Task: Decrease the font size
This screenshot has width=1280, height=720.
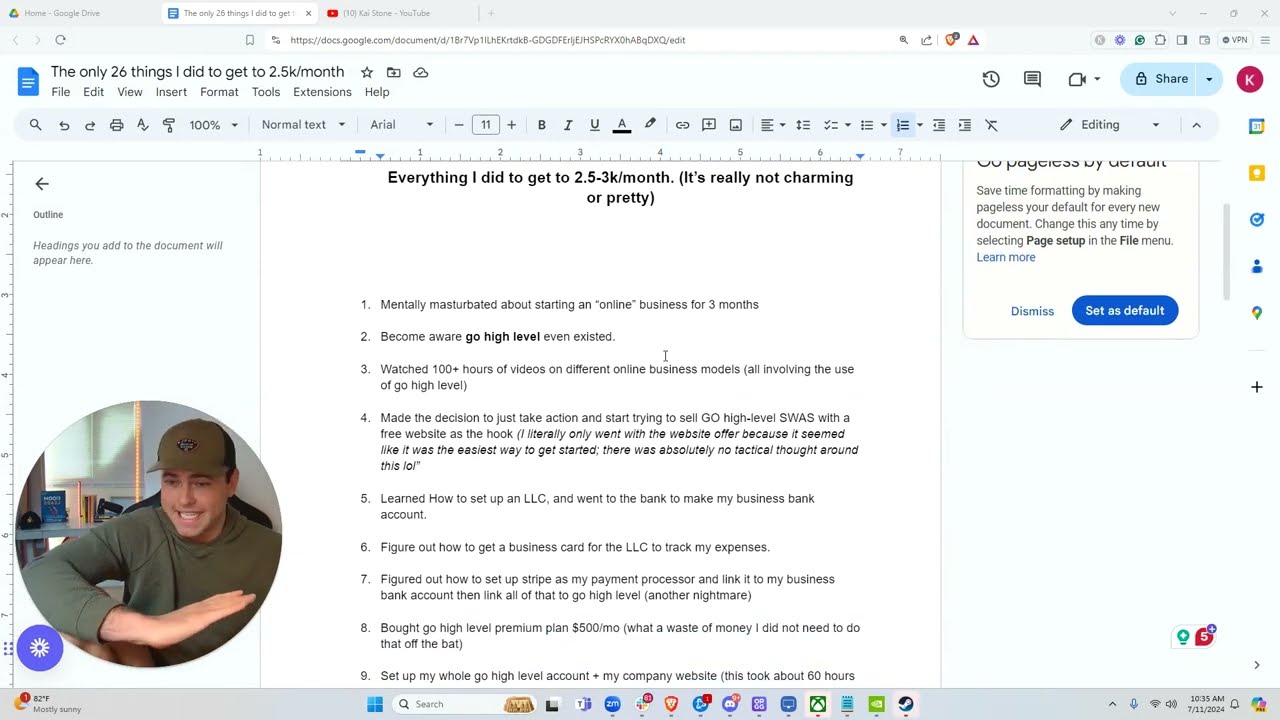Action: [x=459, y=125]
